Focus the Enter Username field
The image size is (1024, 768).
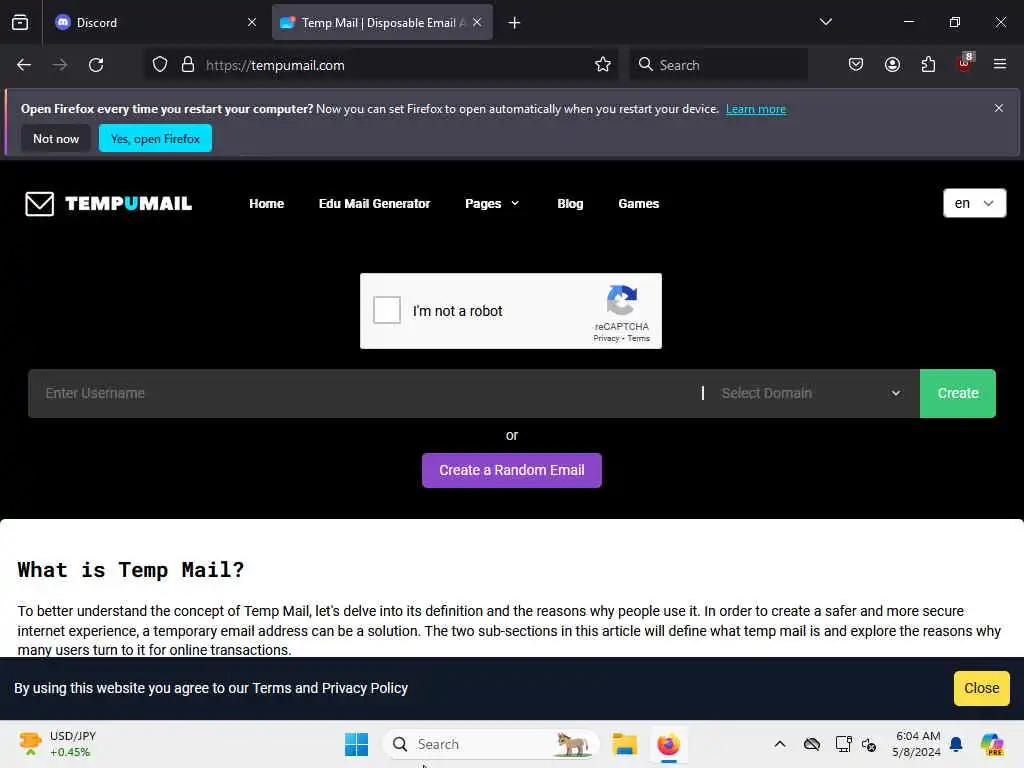pyautogui.click(x=362, y=393)
